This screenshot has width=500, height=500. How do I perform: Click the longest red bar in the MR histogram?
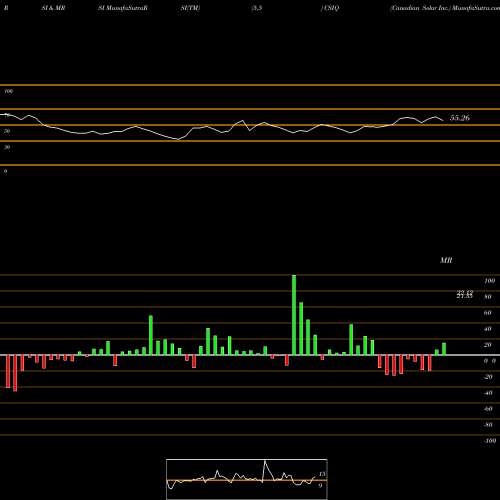click(15, 373)
